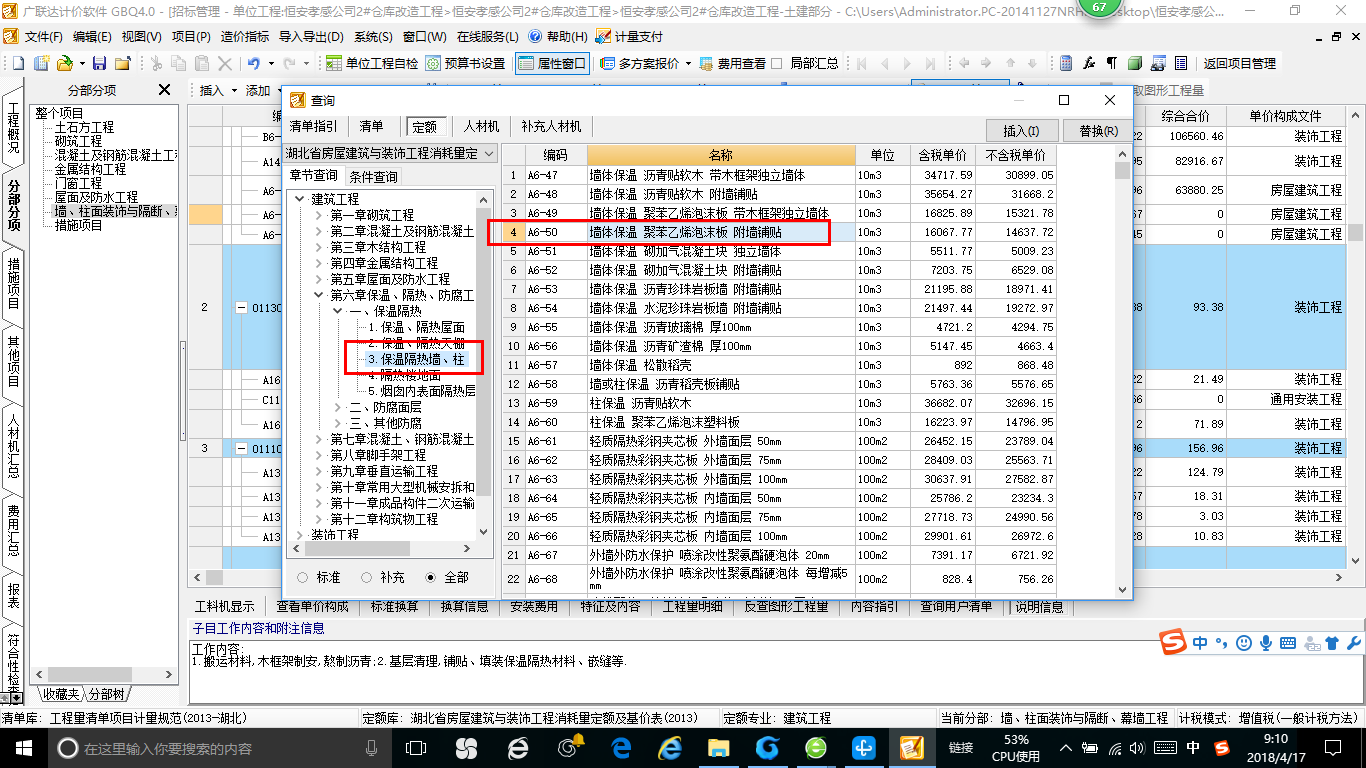Image resolution: width=1366 pixels, height=768 pixels.
Task: Open the 导入导出(D) menu
Action: click(311, 36)
